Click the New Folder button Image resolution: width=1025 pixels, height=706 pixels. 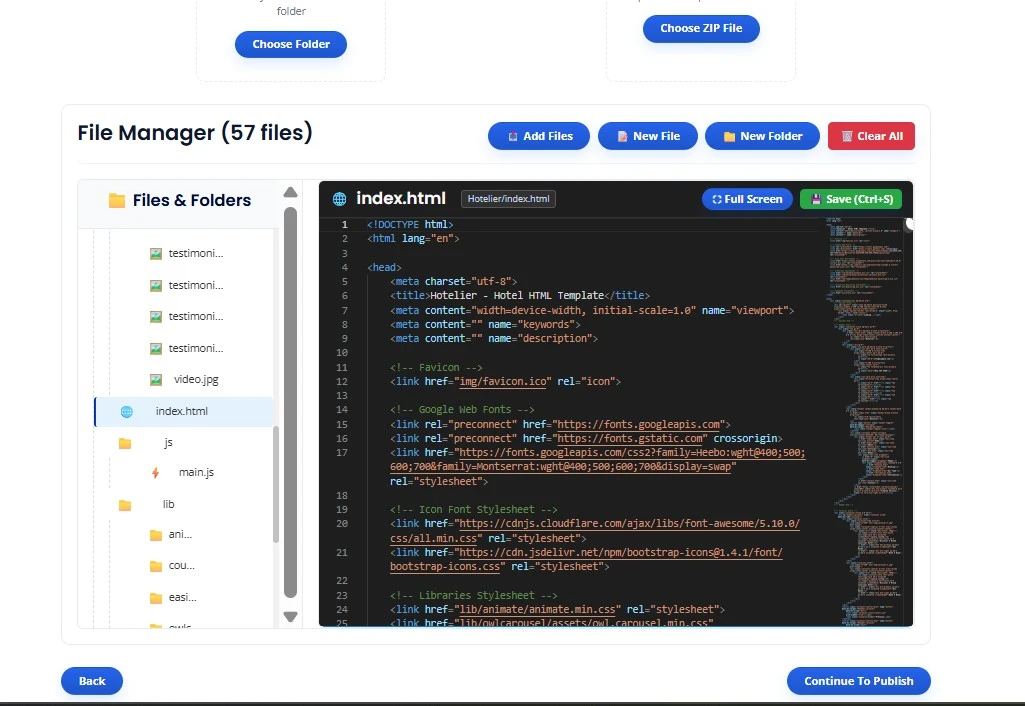(762, 135)
